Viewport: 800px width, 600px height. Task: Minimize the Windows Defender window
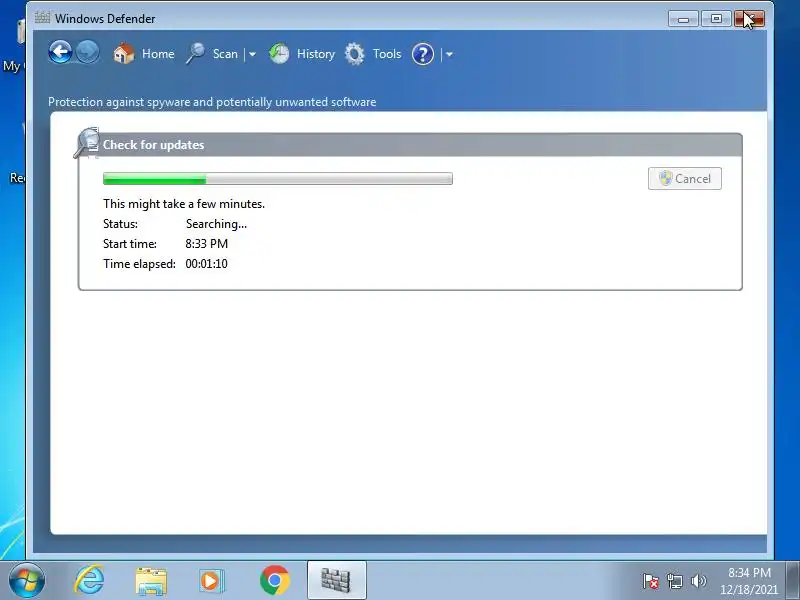(683, 19)
